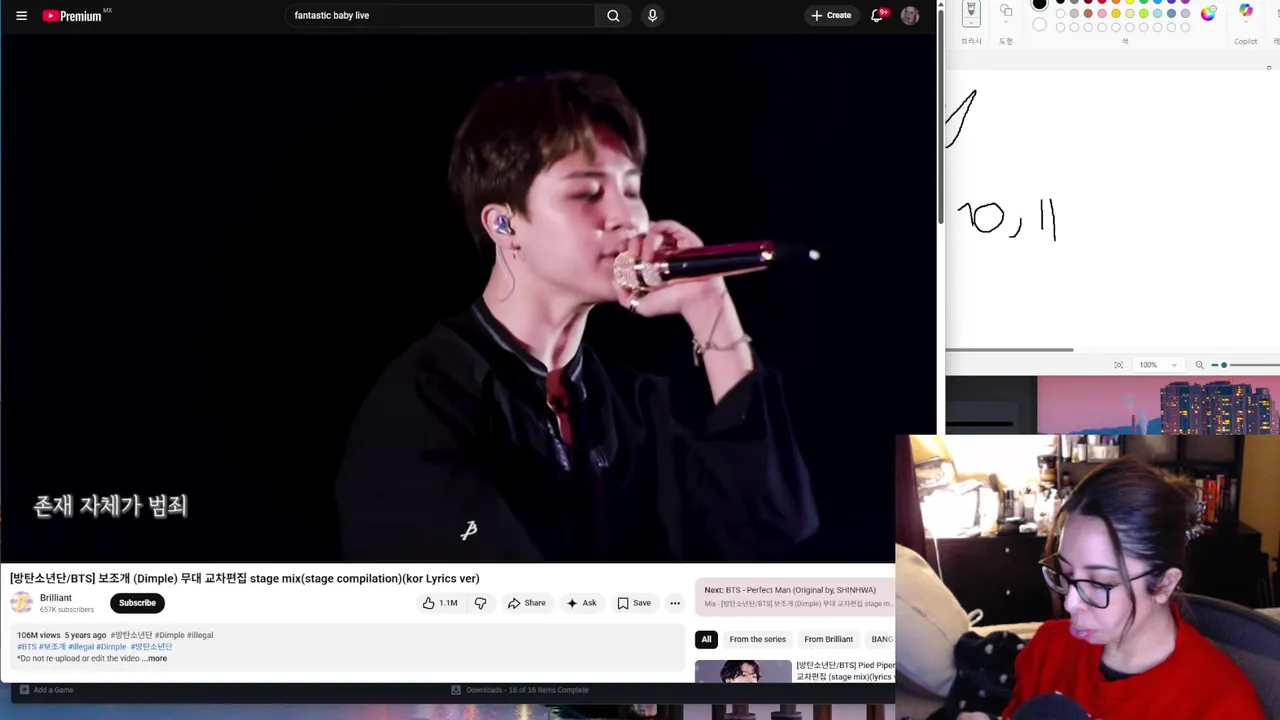This screenshot has height=720, width=1280.
Task: Open the Brilliant channel name link
Action: (x=56, y=598)
